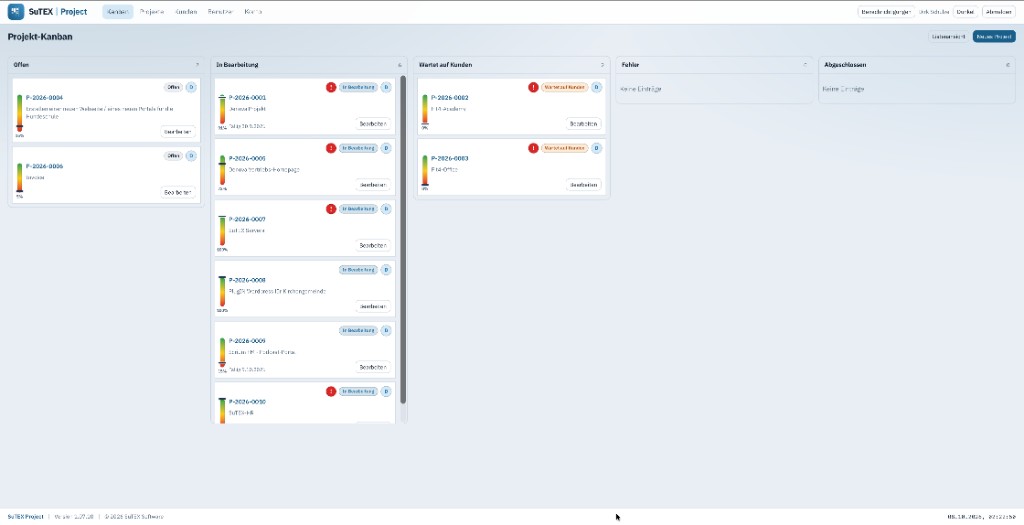The width and height of the screenshot is (1024, 525).
Task: Edit project P-2026-0005 via Bearbeiten
Action: tap(374, 185)
